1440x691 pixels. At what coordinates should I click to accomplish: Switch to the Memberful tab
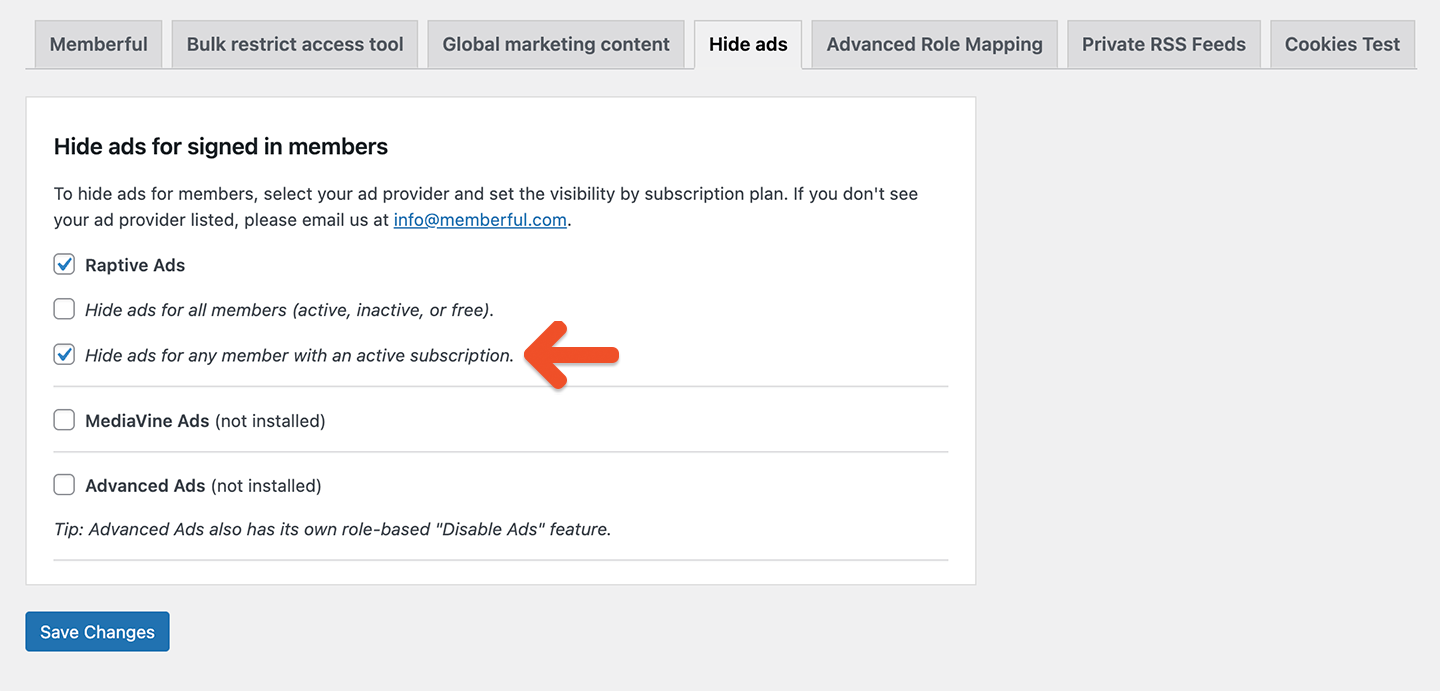point(97,44)
